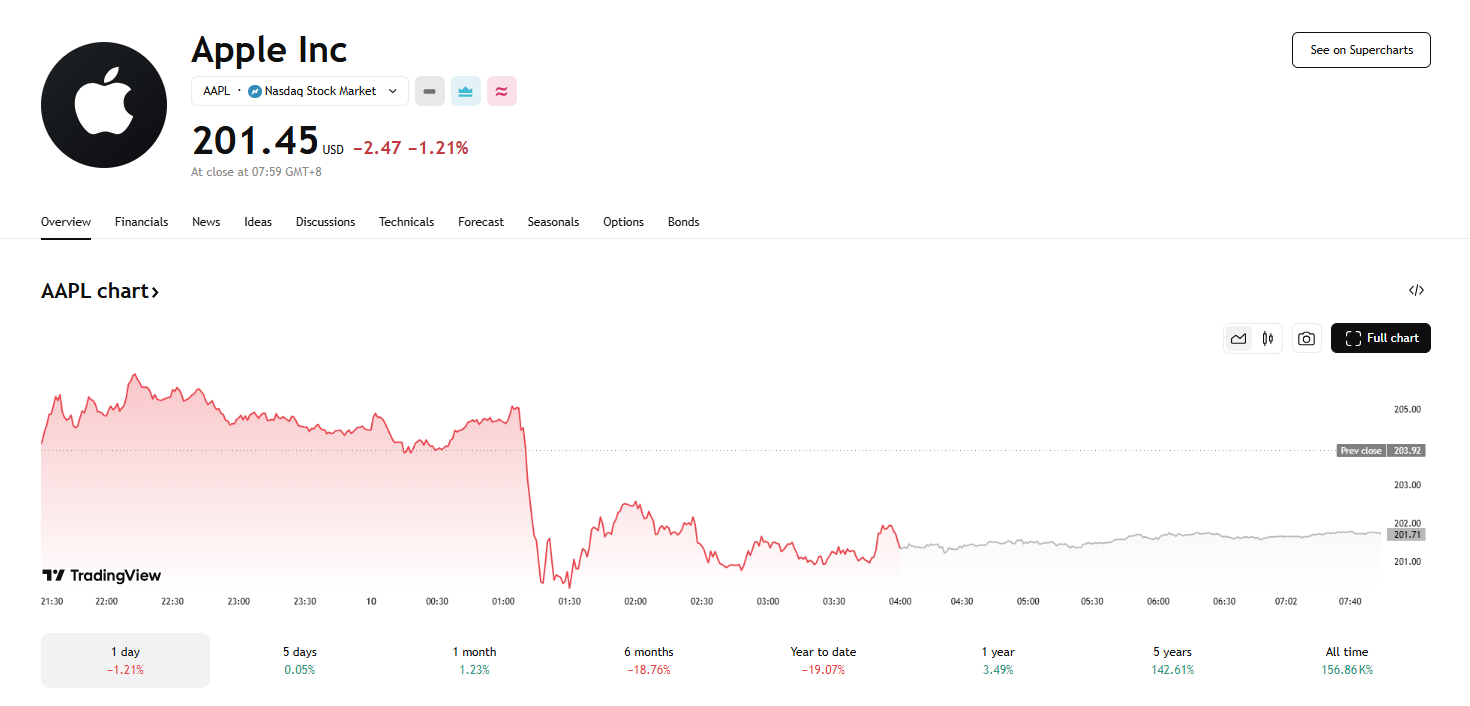Open the embed code icon
Image resolution: width=1470 pixels, height=706 pixels.
pyautogui.click(x=1416, y=291)
